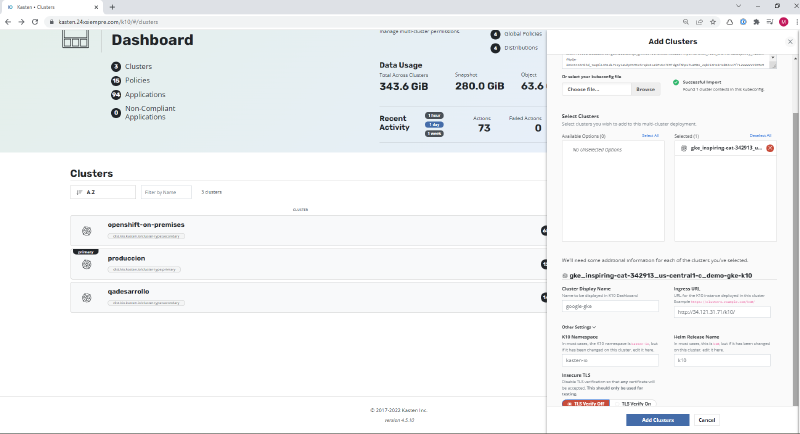The width and height of the screenshot is (800, 434).
Task: Browse for a kubeconfig file
Action: (645, 89)
